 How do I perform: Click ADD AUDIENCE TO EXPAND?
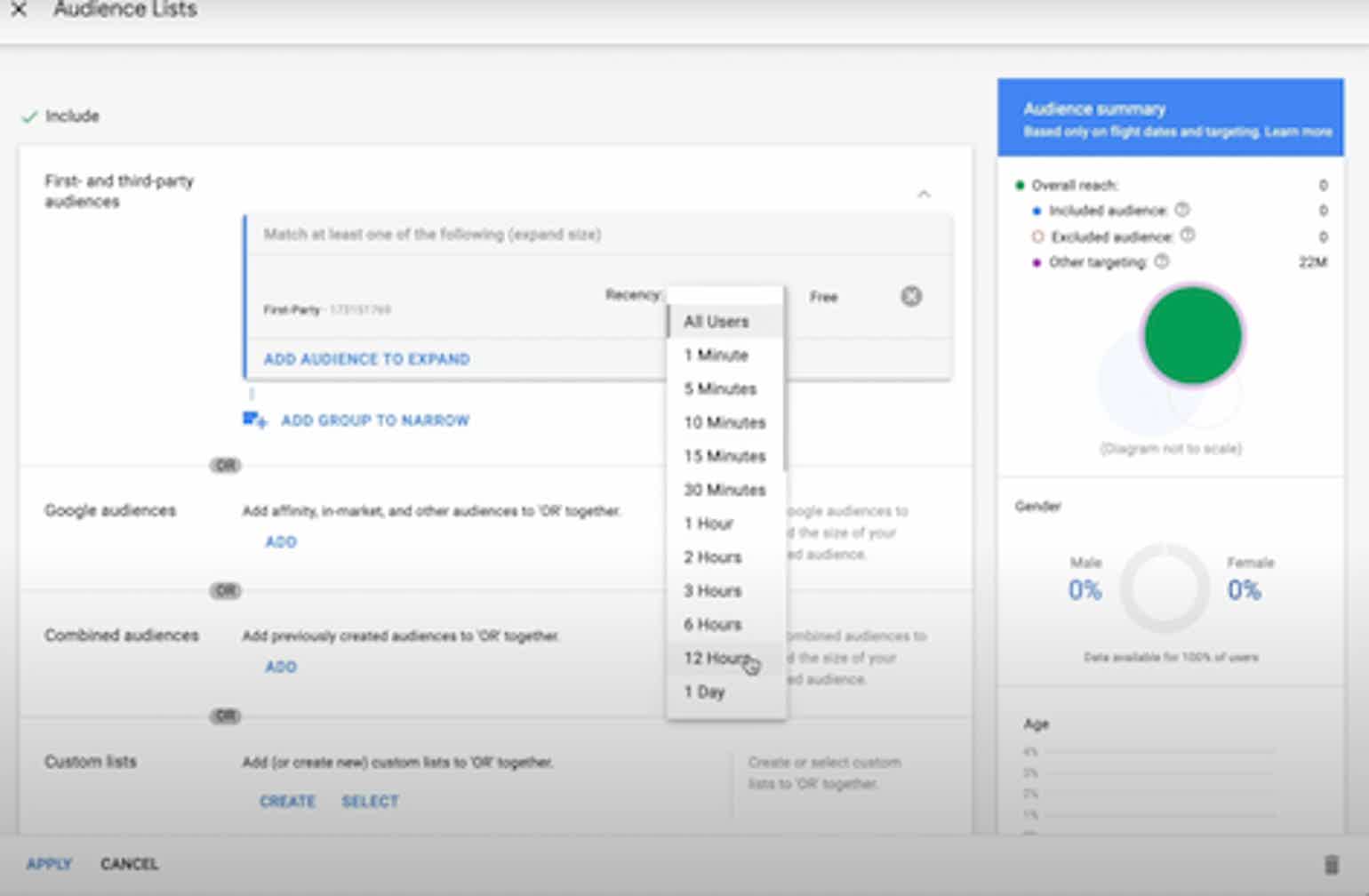coord(366,359)
